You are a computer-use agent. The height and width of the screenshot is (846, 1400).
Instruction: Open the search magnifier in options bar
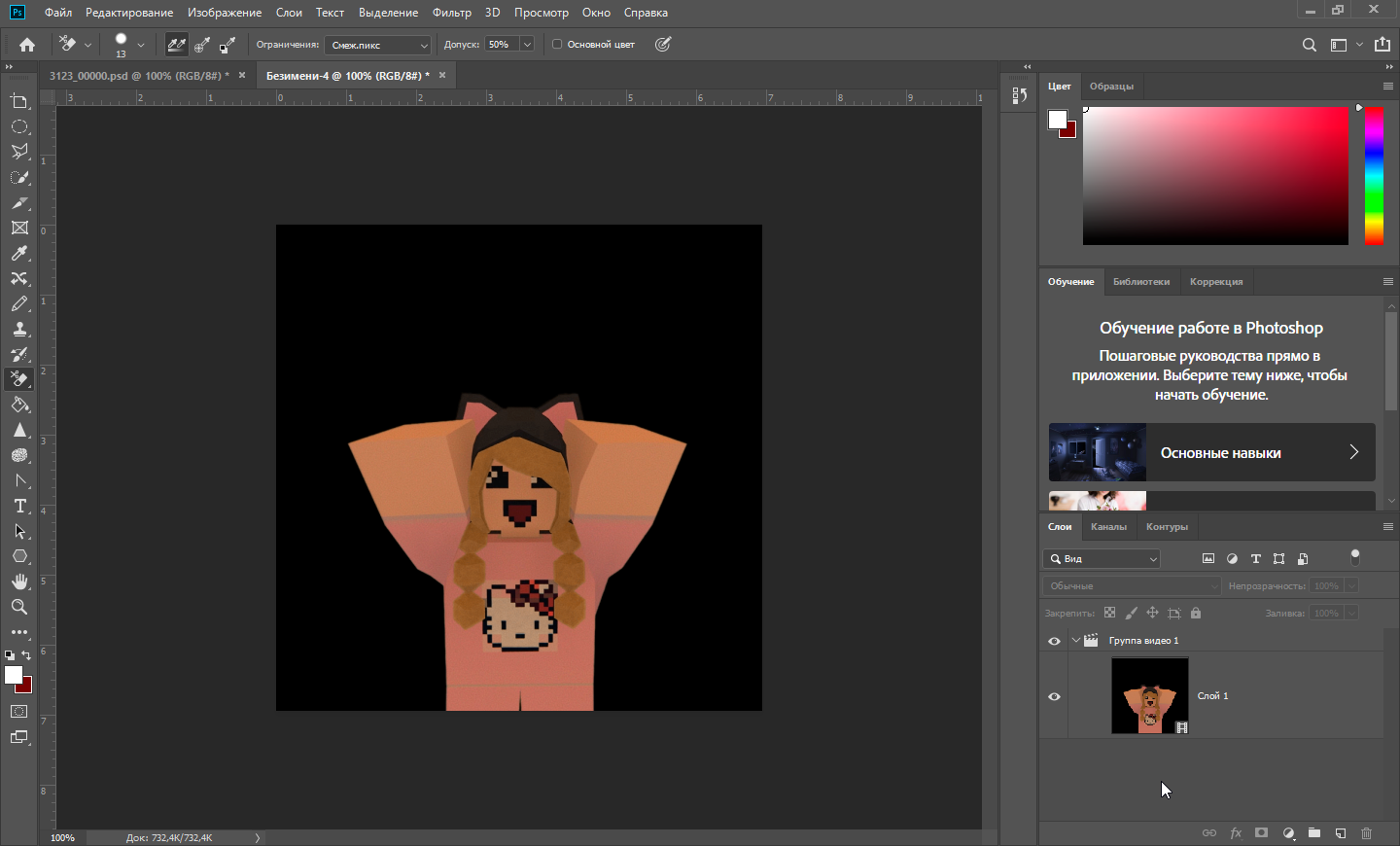click(1310, 45)
